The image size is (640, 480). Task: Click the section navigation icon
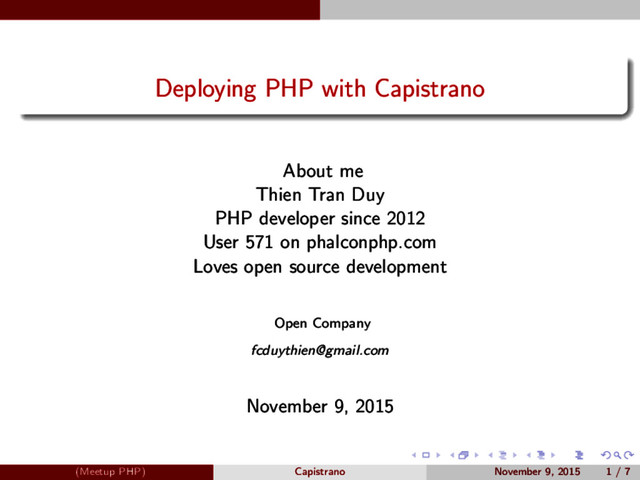coord(541,455)
